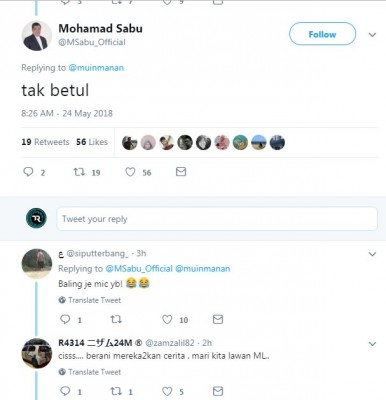The image size is (386, 400).
Task: Retweet the @zamzalil82 tweet
Action: 116,391
